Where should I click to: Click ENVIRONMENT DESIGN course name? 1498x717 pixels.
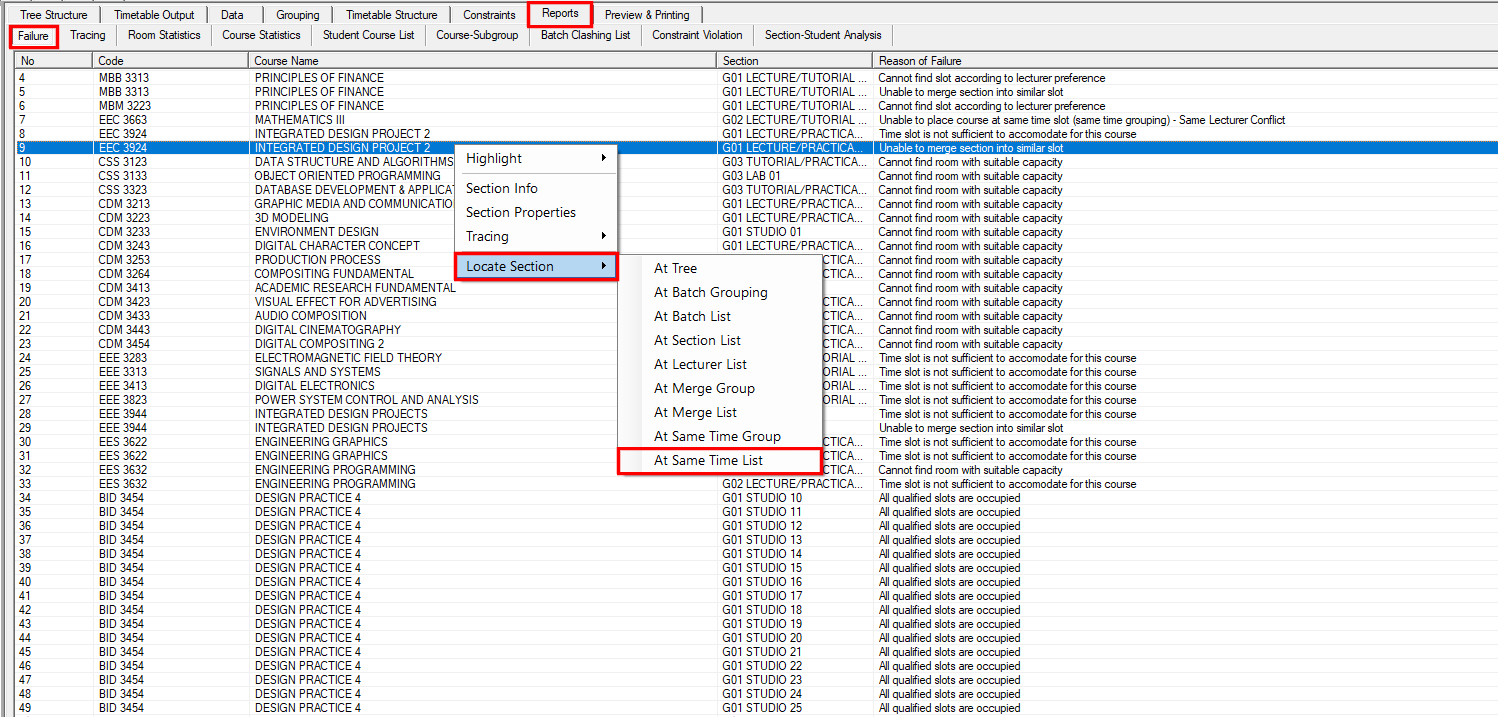pos(316,232)
